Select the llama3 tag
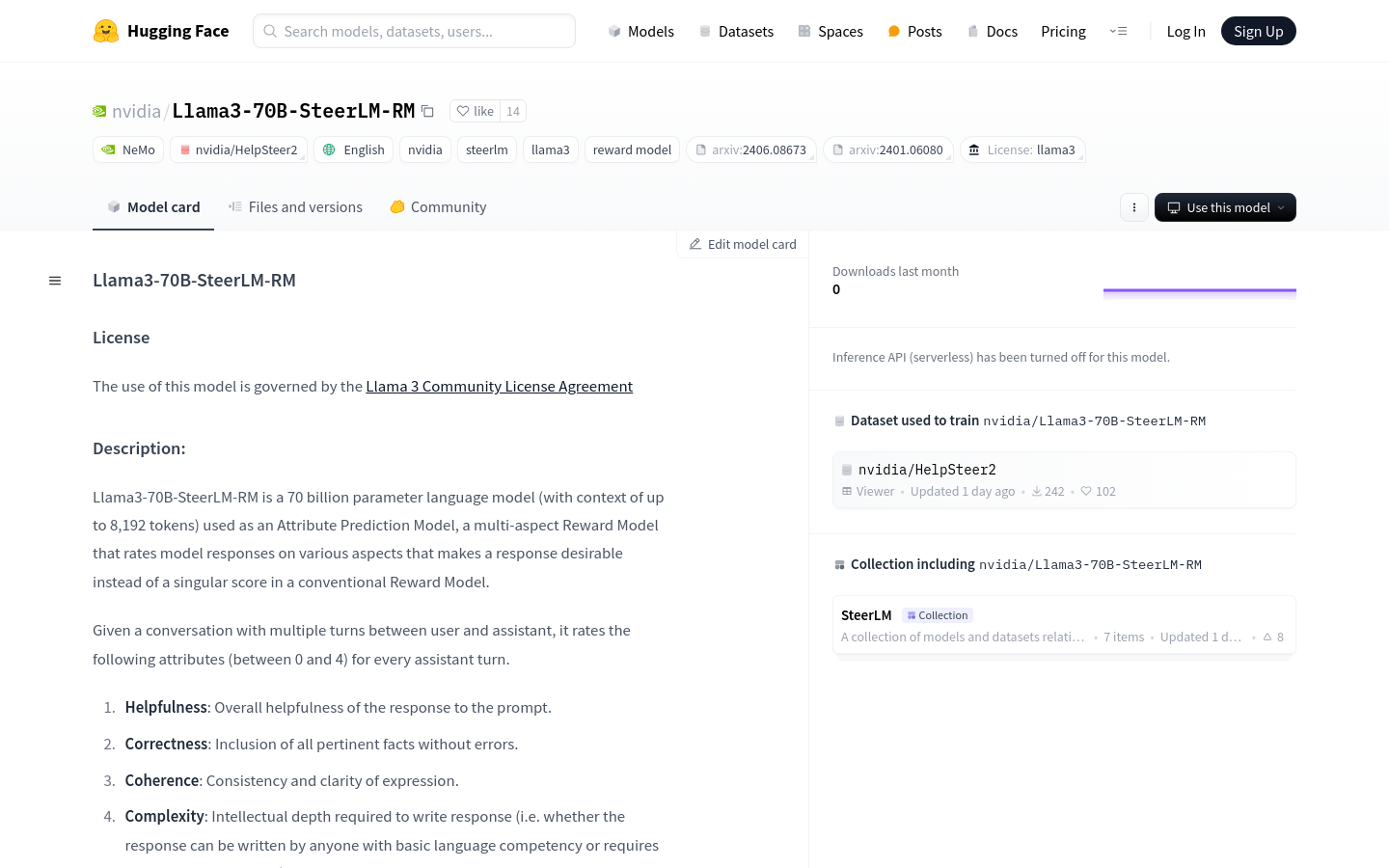The image size is (1389, 868). (x=550, y=149)
